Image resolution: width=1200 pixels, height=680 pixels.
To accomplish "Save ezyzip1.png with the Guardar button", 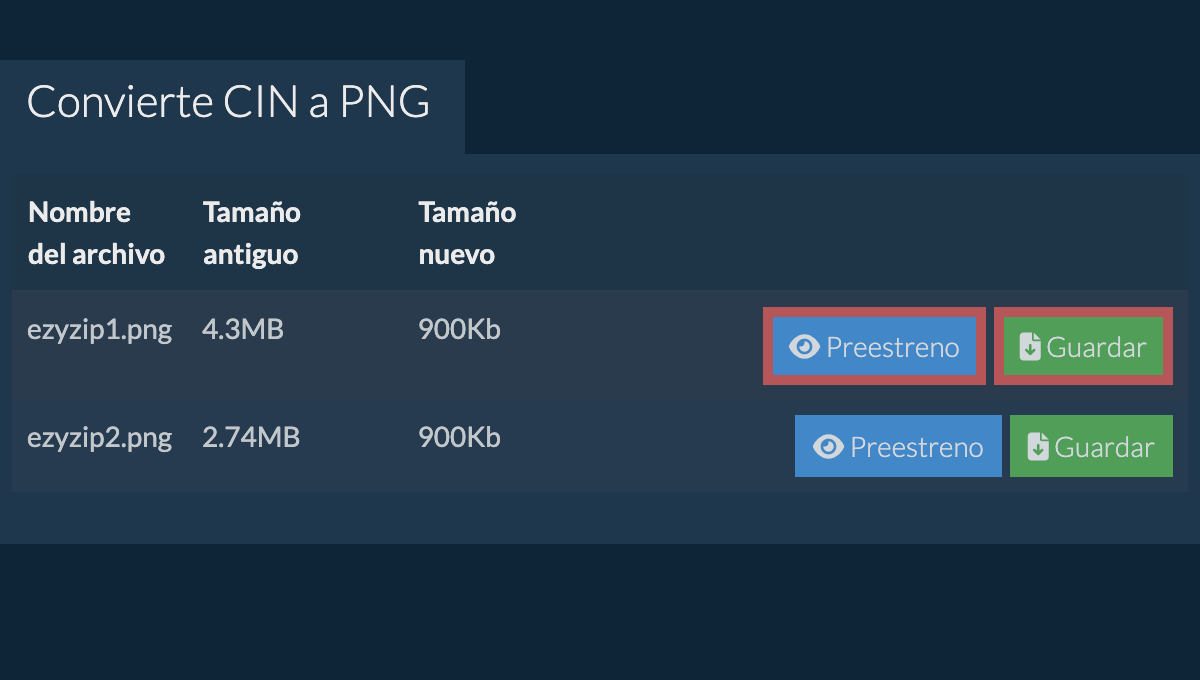I will [1083, 347].
